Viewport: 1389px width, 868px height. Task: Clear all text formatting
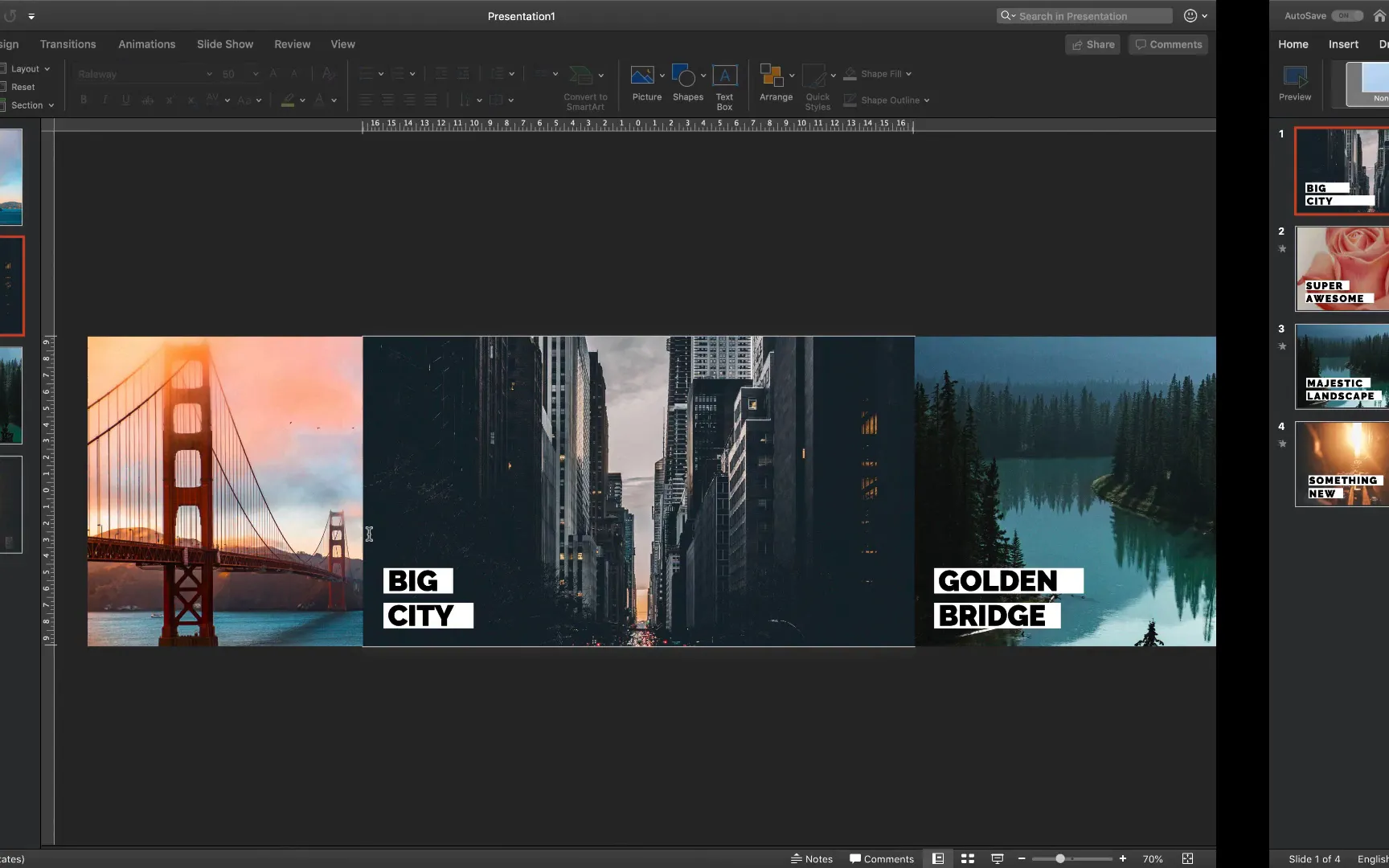point(327,74)
